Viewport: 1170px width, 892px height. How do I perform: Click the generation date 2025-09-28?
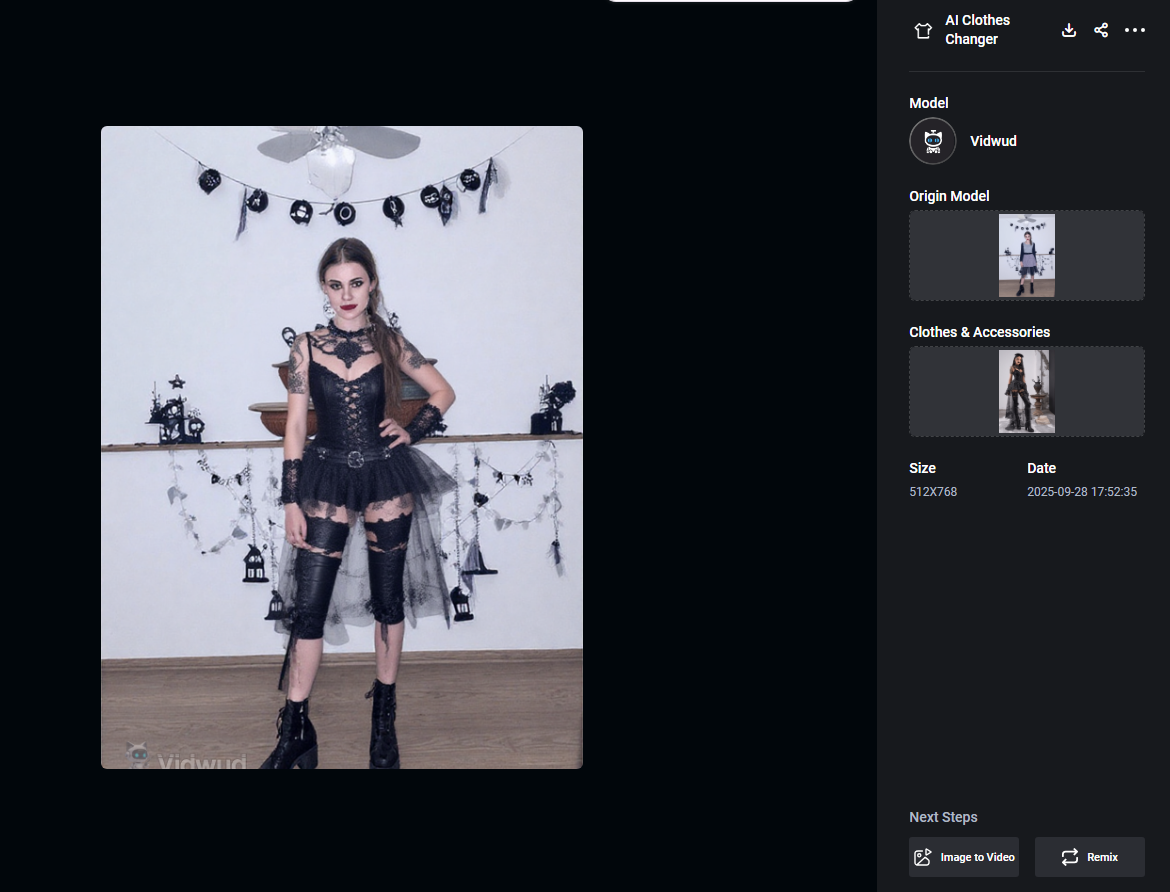(1082, 491)
